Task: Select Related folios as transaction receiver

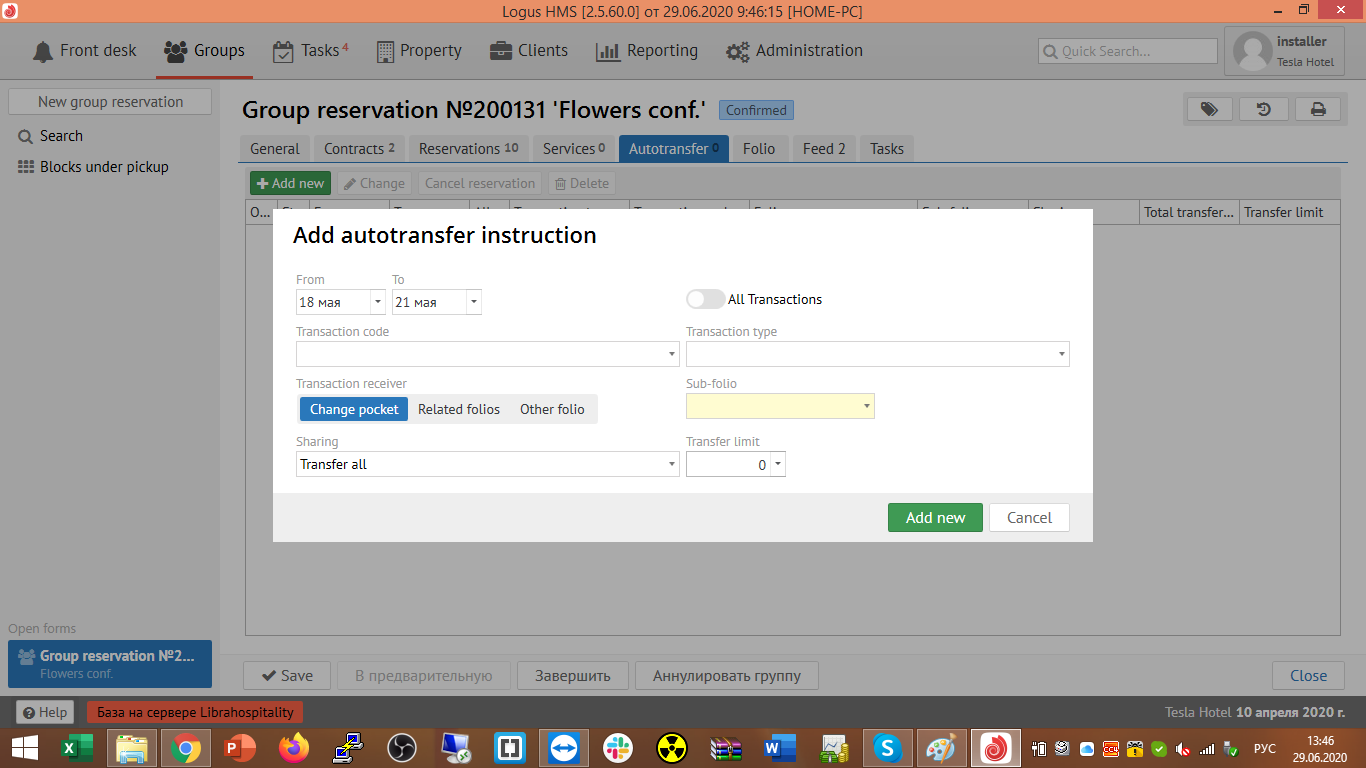Action: click(459, 409)
